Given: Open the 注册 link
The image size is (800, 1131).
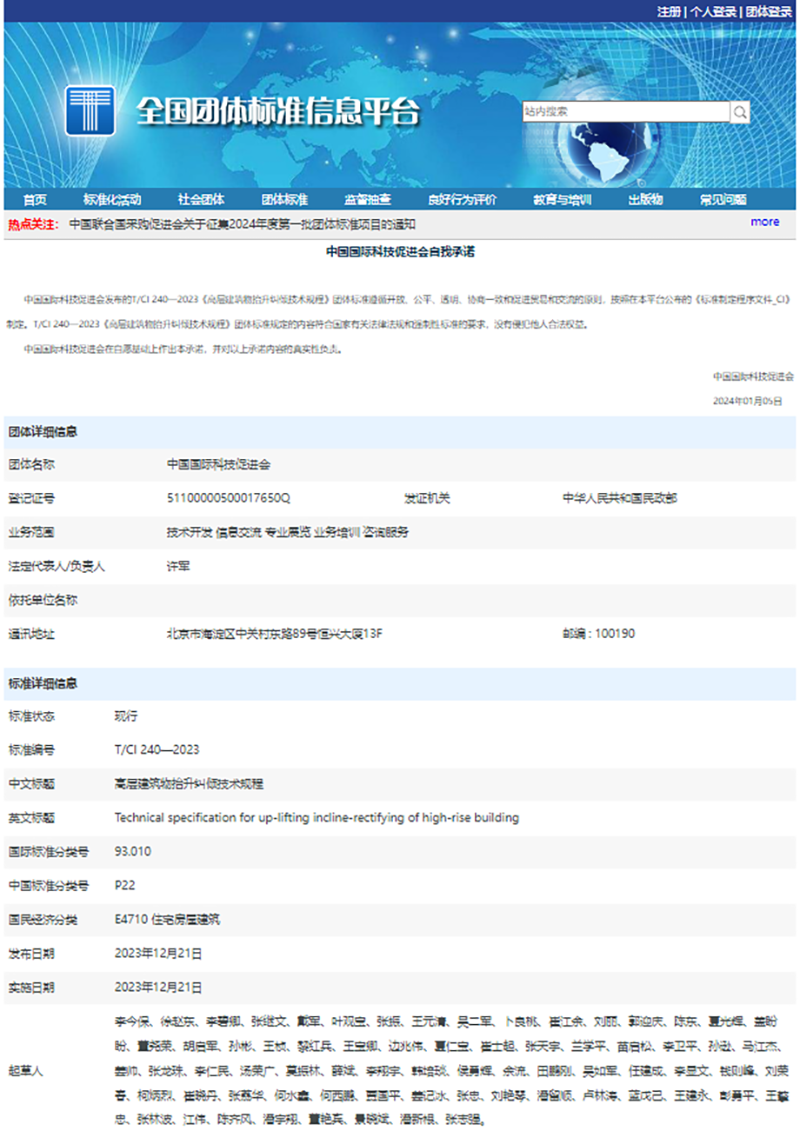Looking at the screenshot, I should [669, 12].
